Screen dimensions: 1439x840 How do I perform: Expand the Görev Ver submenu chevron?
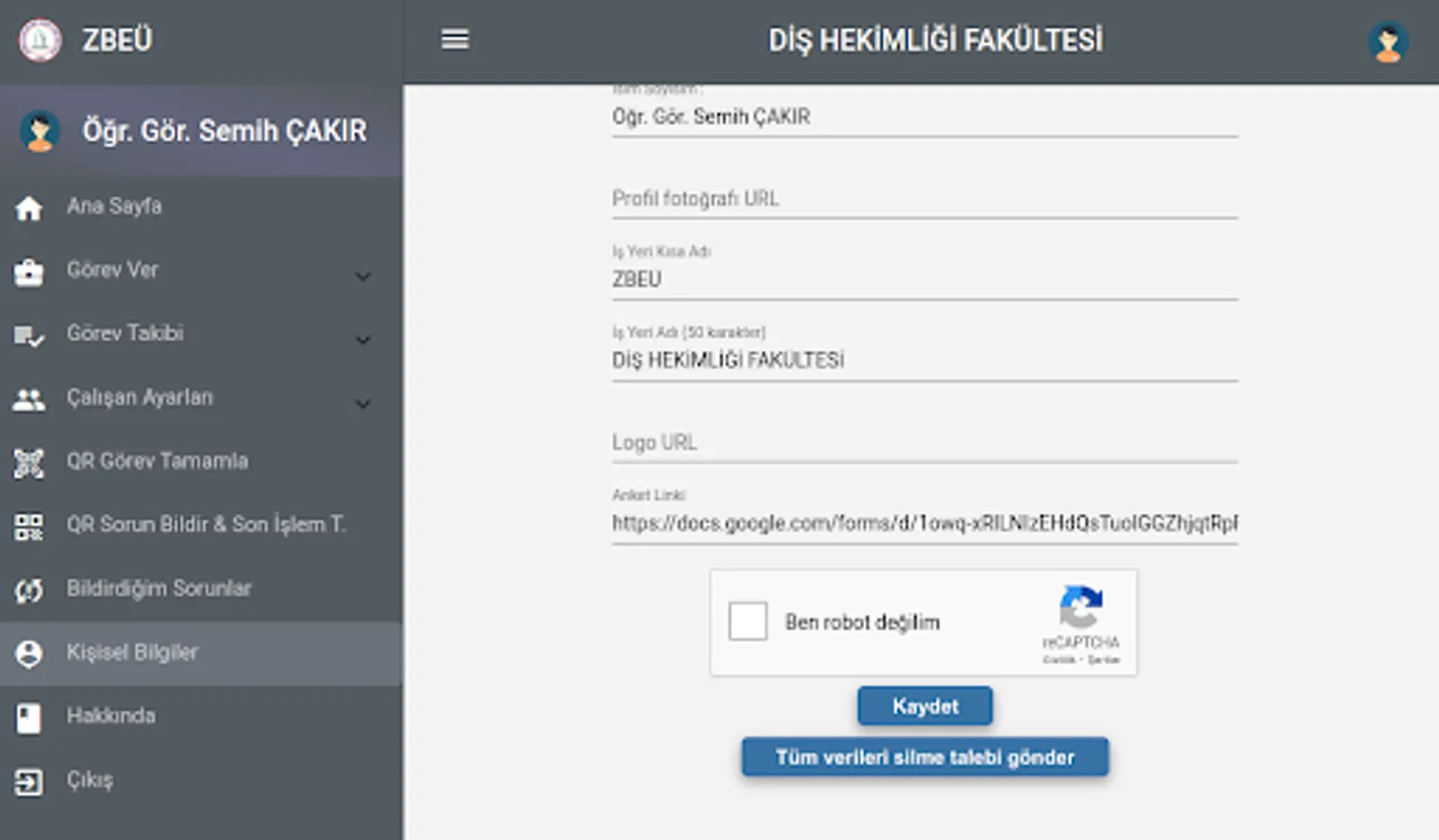click(x=363, y=276)
